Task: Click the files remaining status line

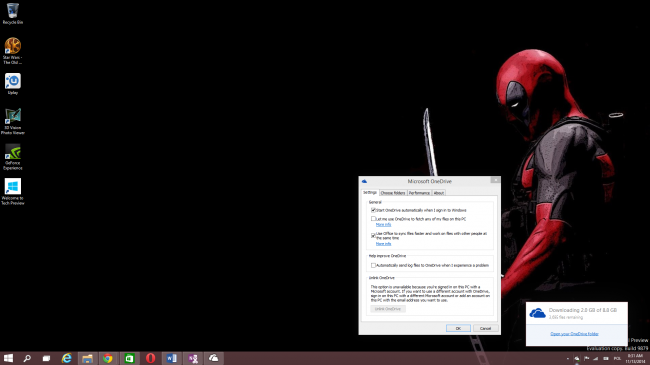Action: [565, 317]
